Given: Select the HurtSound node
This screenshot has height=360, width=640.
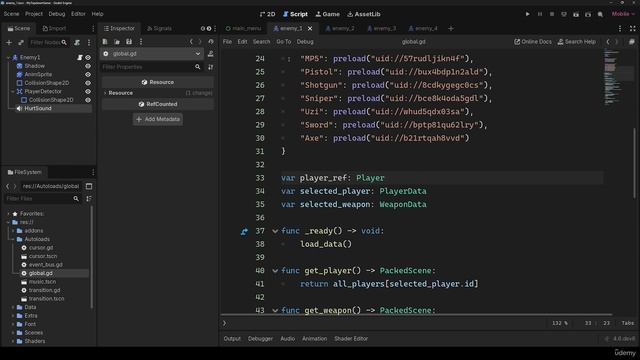Looking at the screenshot, I should click(38, 109).
